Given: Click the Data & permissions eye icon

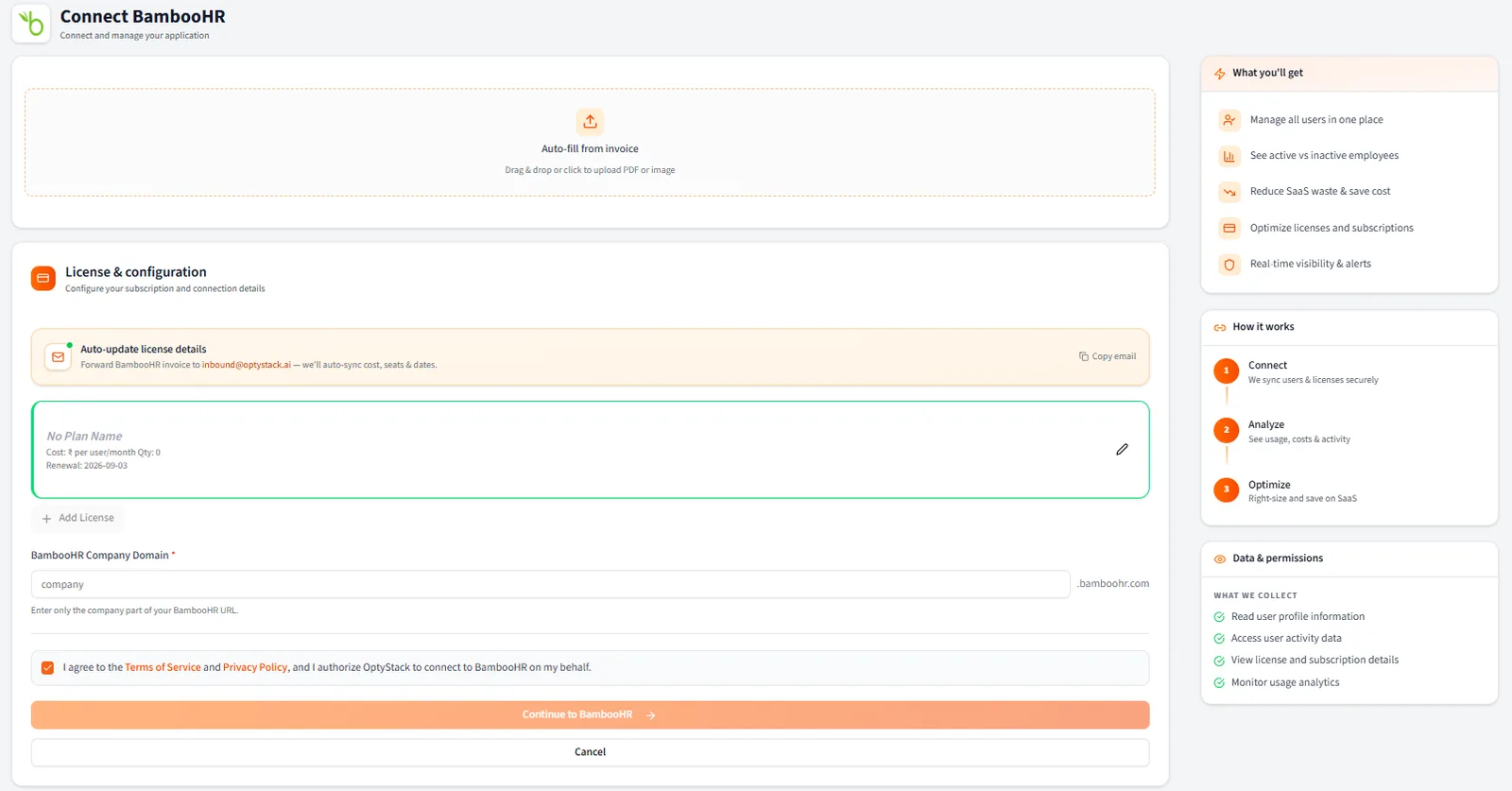Looking at the screenshot, I should coord(1220,559).
